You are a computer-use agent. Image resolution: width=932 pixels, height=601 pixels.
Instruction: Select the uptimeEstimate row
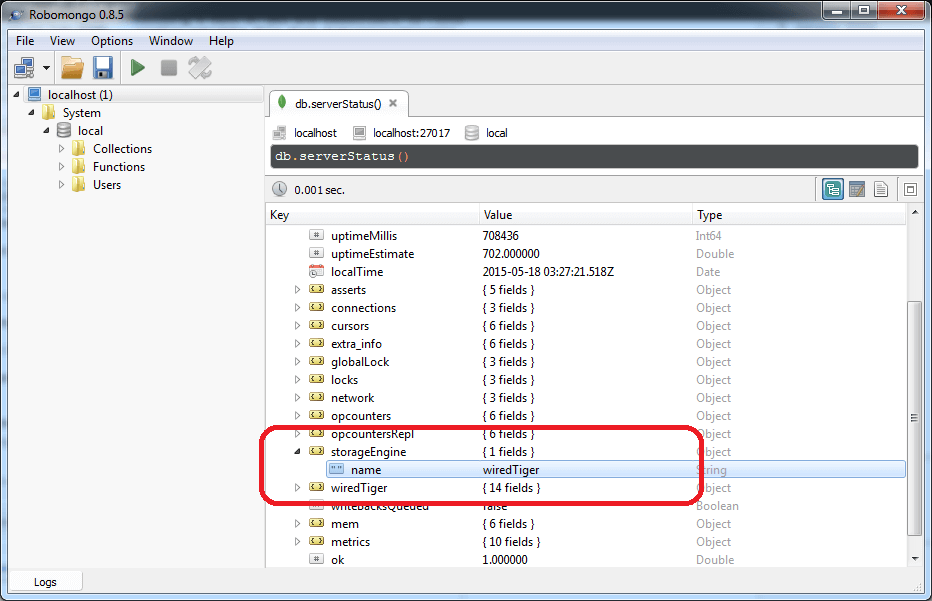tap(586, 254)
